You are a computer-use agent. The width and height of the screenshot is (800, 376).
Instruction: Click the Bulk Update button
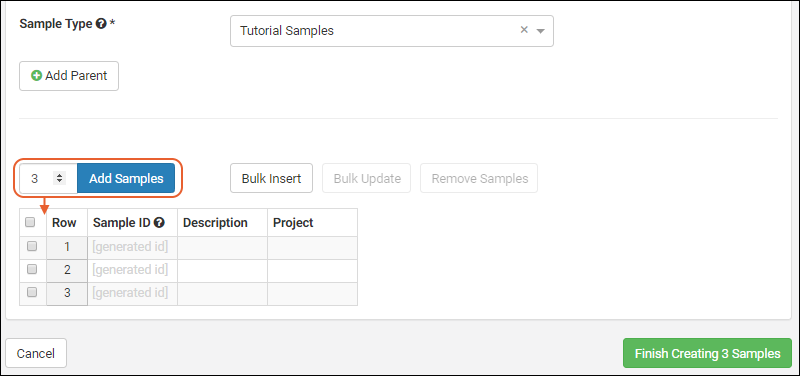367,179
